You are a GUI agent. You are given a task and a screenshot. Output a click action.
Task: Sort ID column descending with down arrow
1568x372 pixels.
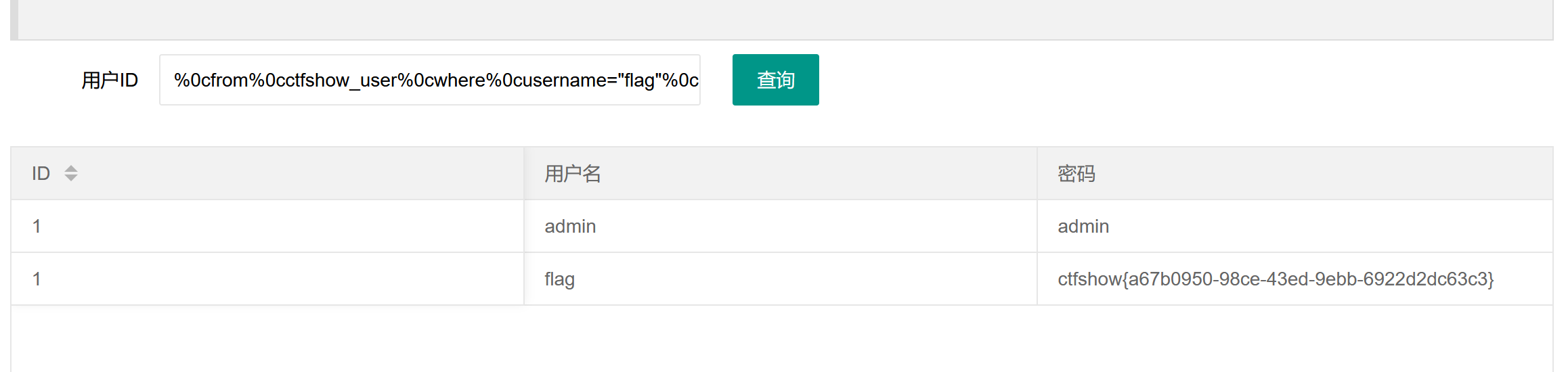click(71, 178)
